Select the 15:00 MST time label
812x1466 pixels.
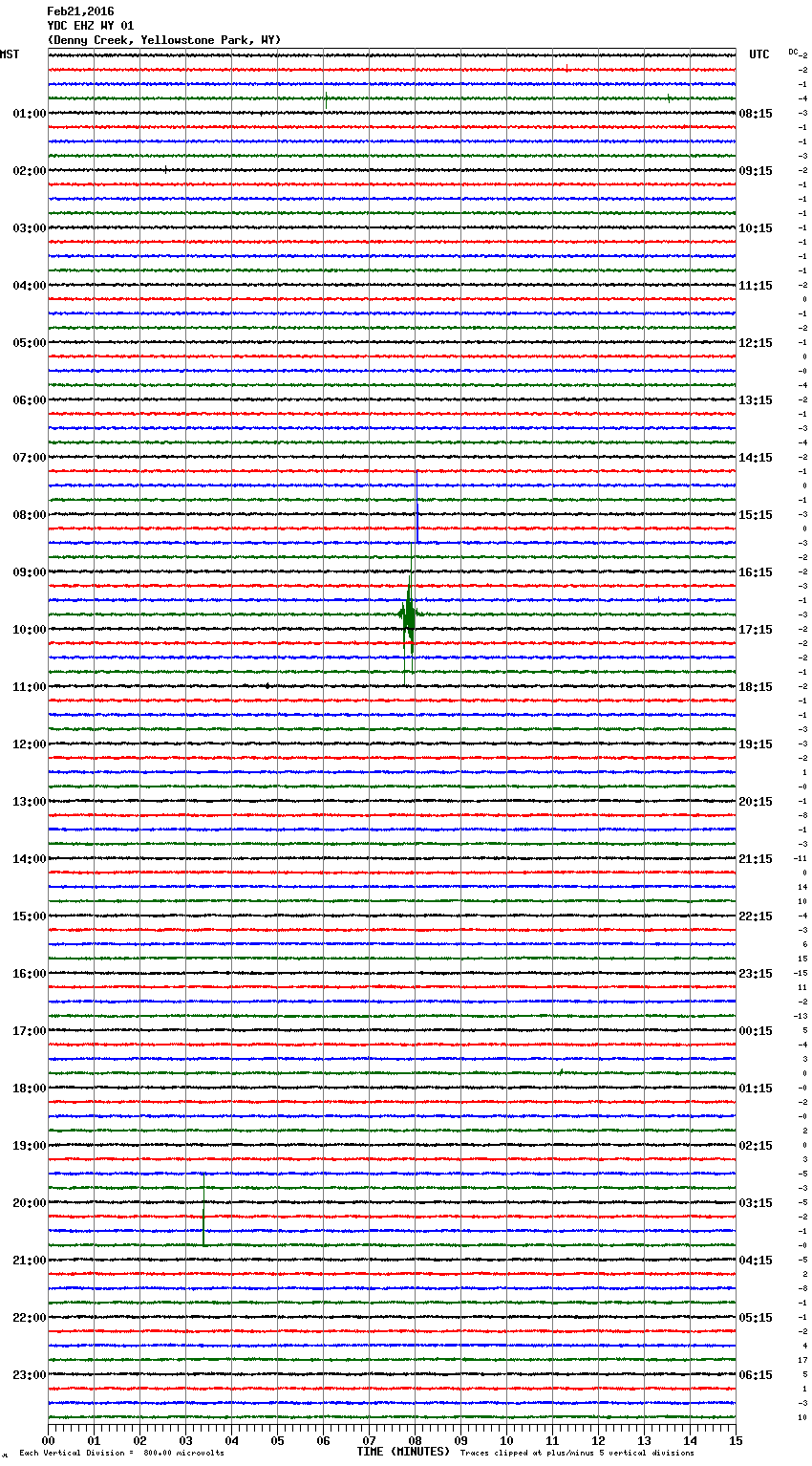[x=30, y=916]
